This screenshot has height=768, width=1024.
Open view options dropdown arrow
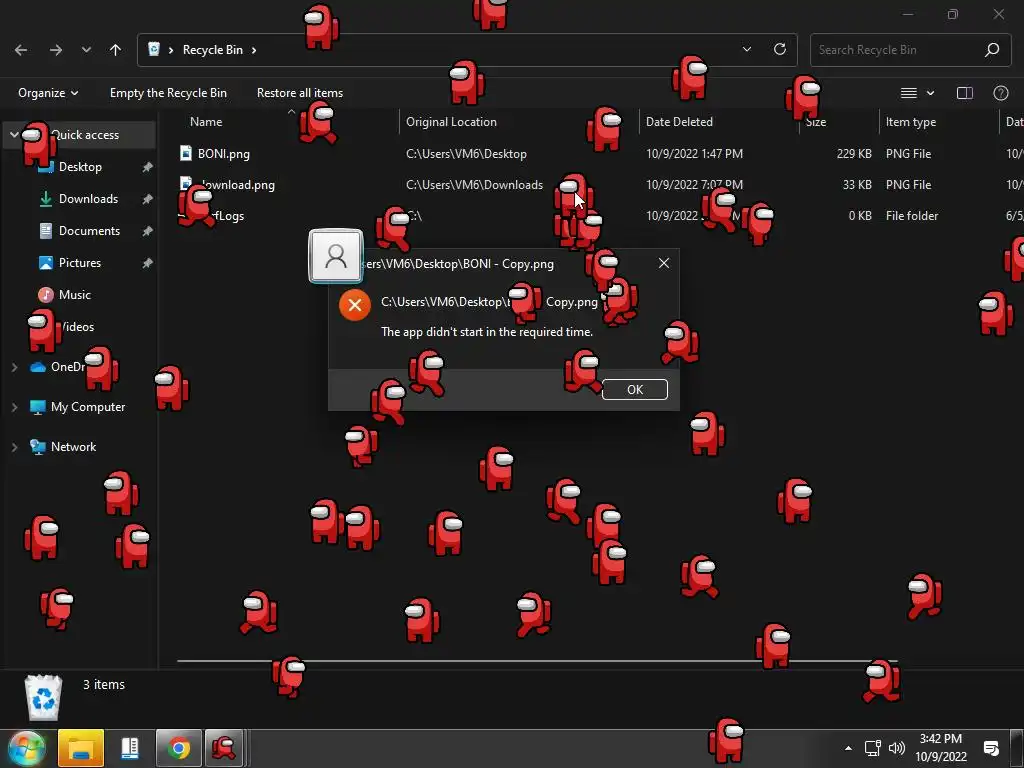pyautogui.click(x=931, y=93)
